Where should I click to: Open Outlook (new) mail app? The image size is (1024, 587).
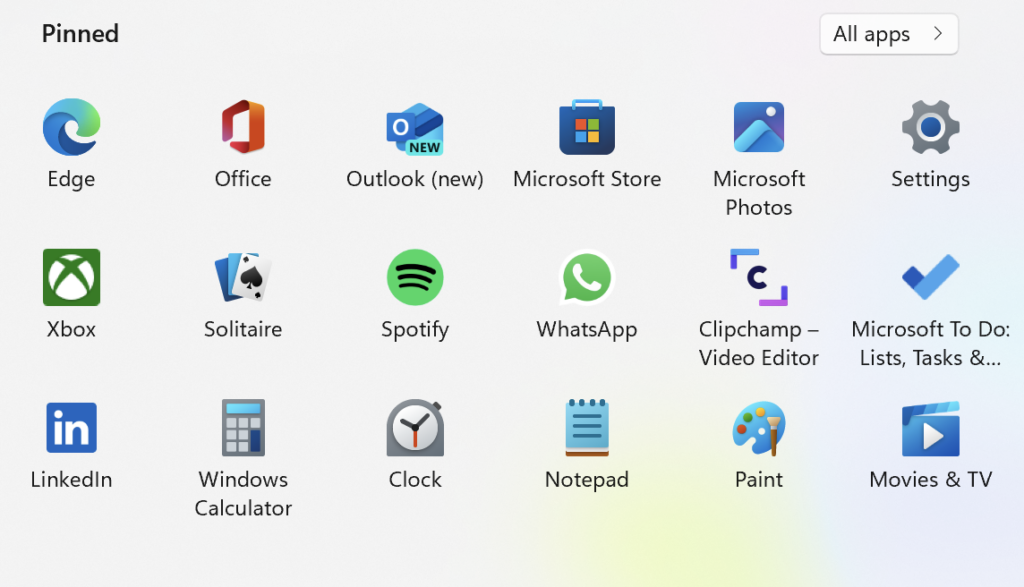click(415, 129)
